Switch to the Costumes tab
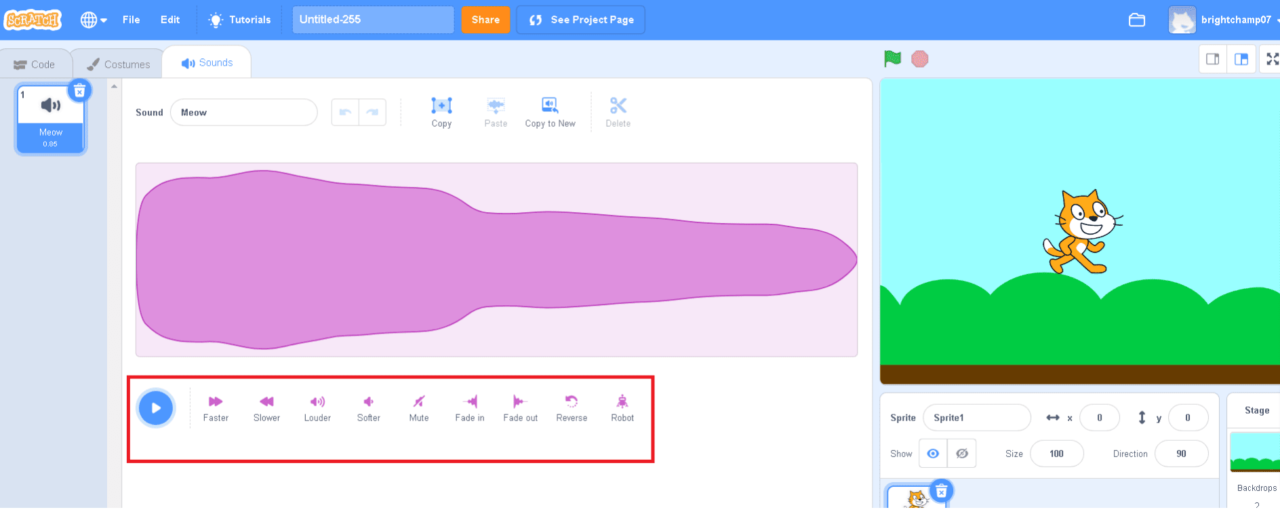 118,64
